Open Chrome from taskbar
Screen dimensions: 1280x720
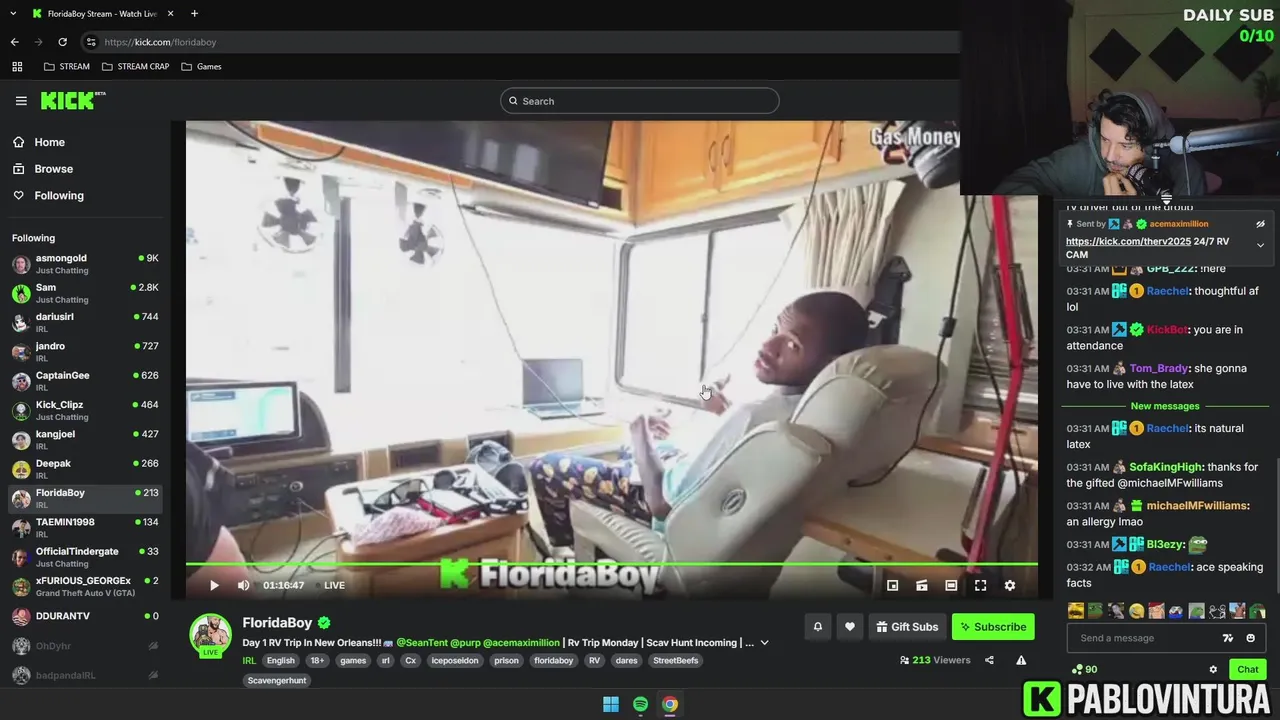point(670,704)
